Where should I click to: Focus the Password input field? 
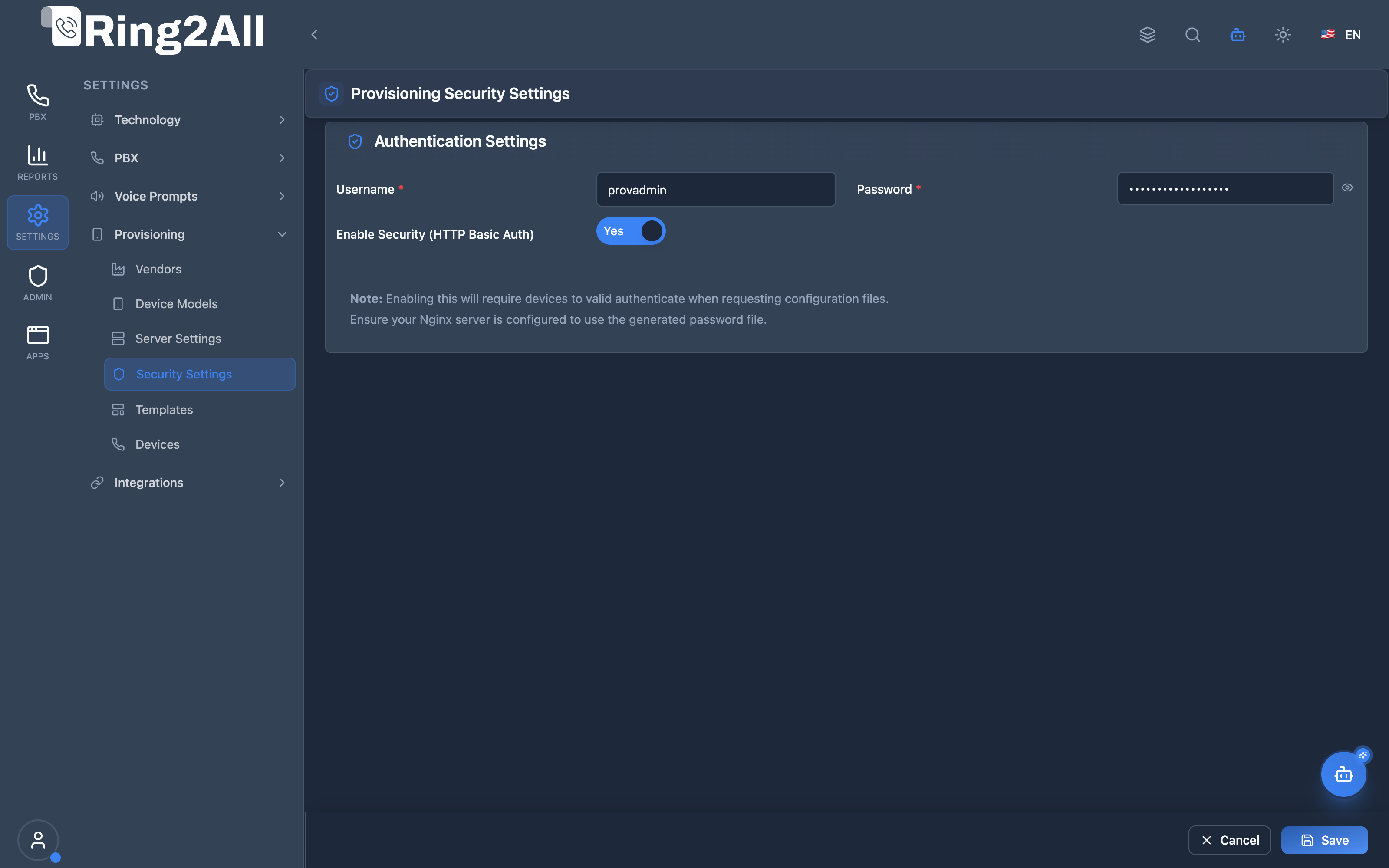1225,188
